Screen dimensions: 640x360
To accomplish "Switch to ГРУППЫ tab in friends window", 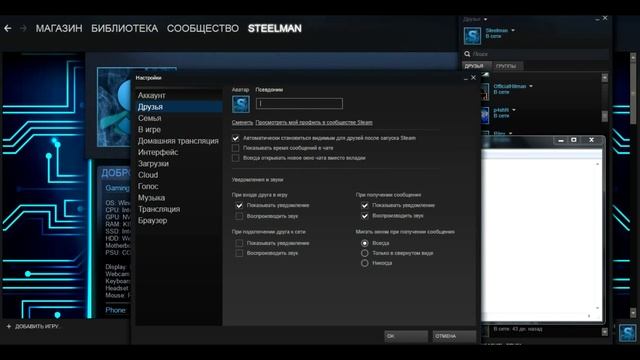I will tap(506, 66).
